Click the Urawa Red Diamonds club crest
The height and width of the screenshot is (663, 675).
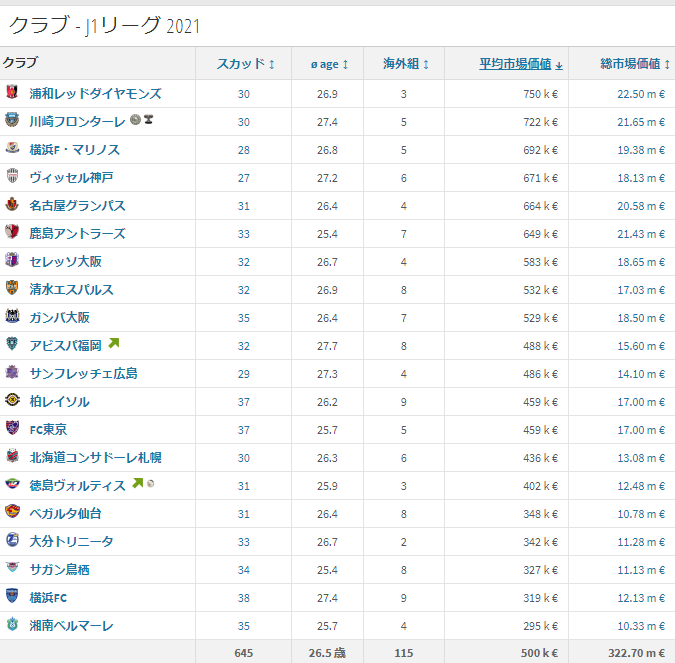(12, 94)
